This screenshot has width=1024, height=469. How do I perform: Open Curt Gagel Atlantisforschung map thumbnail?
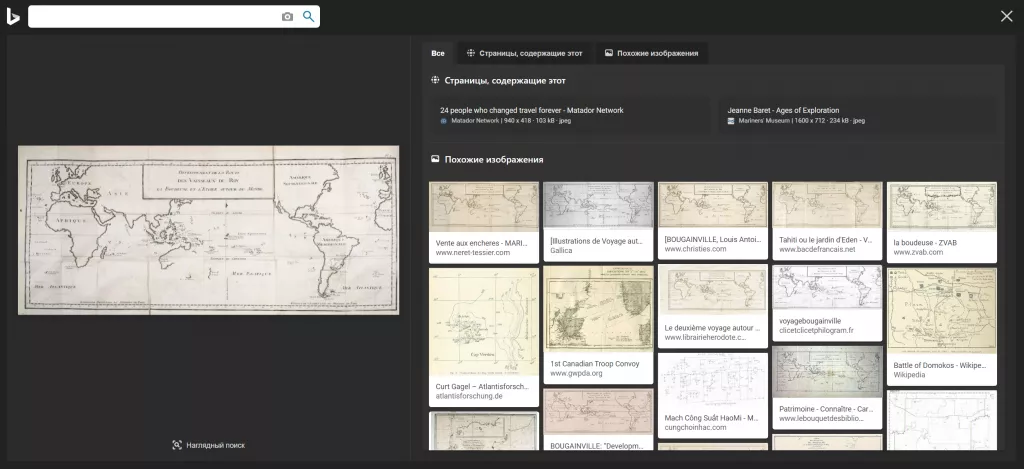point(484,322)
